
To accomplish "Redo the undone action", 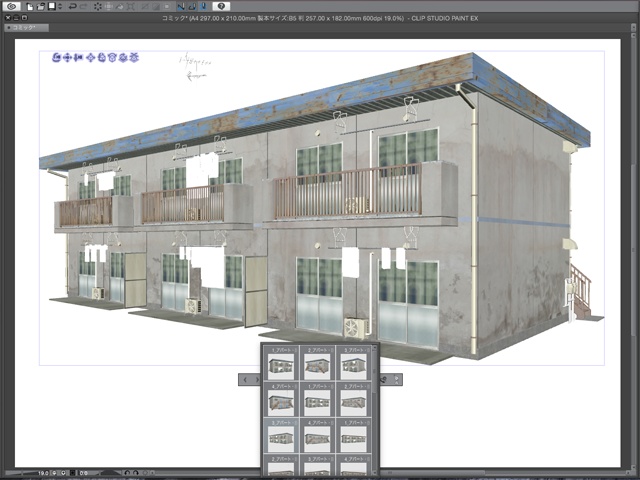I will (83, 6).
